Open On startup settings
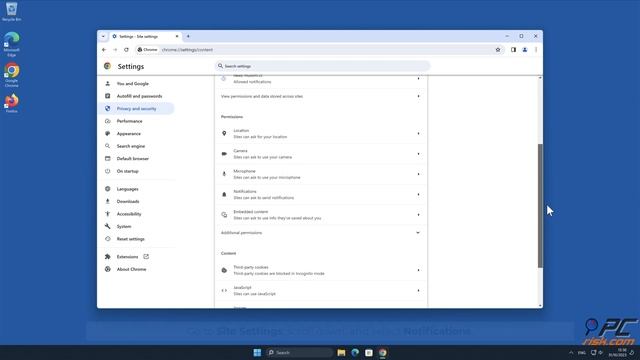This screenshot has height=360, width=640. point(127,171)
